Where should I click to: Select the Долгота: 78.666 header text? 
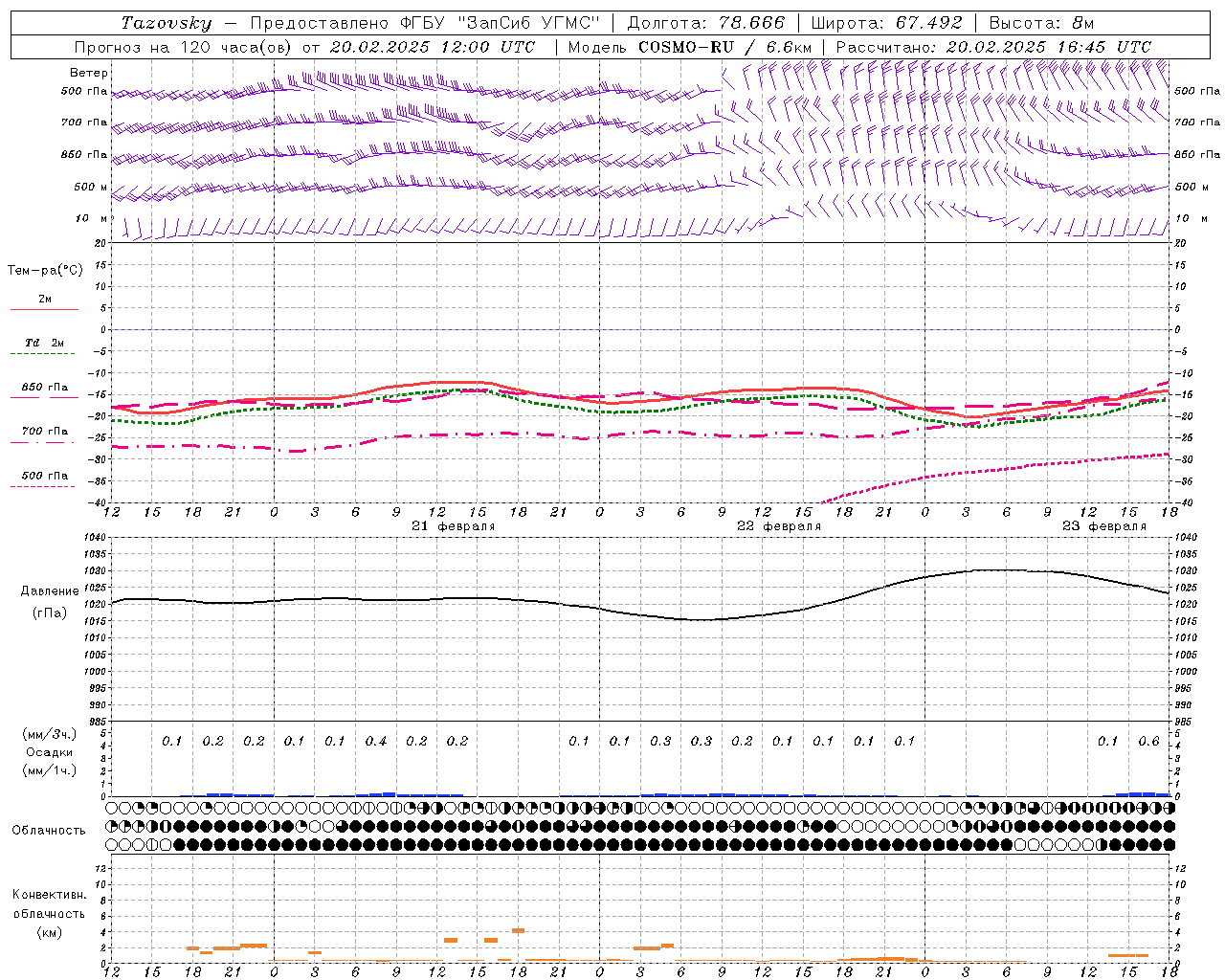705,23
